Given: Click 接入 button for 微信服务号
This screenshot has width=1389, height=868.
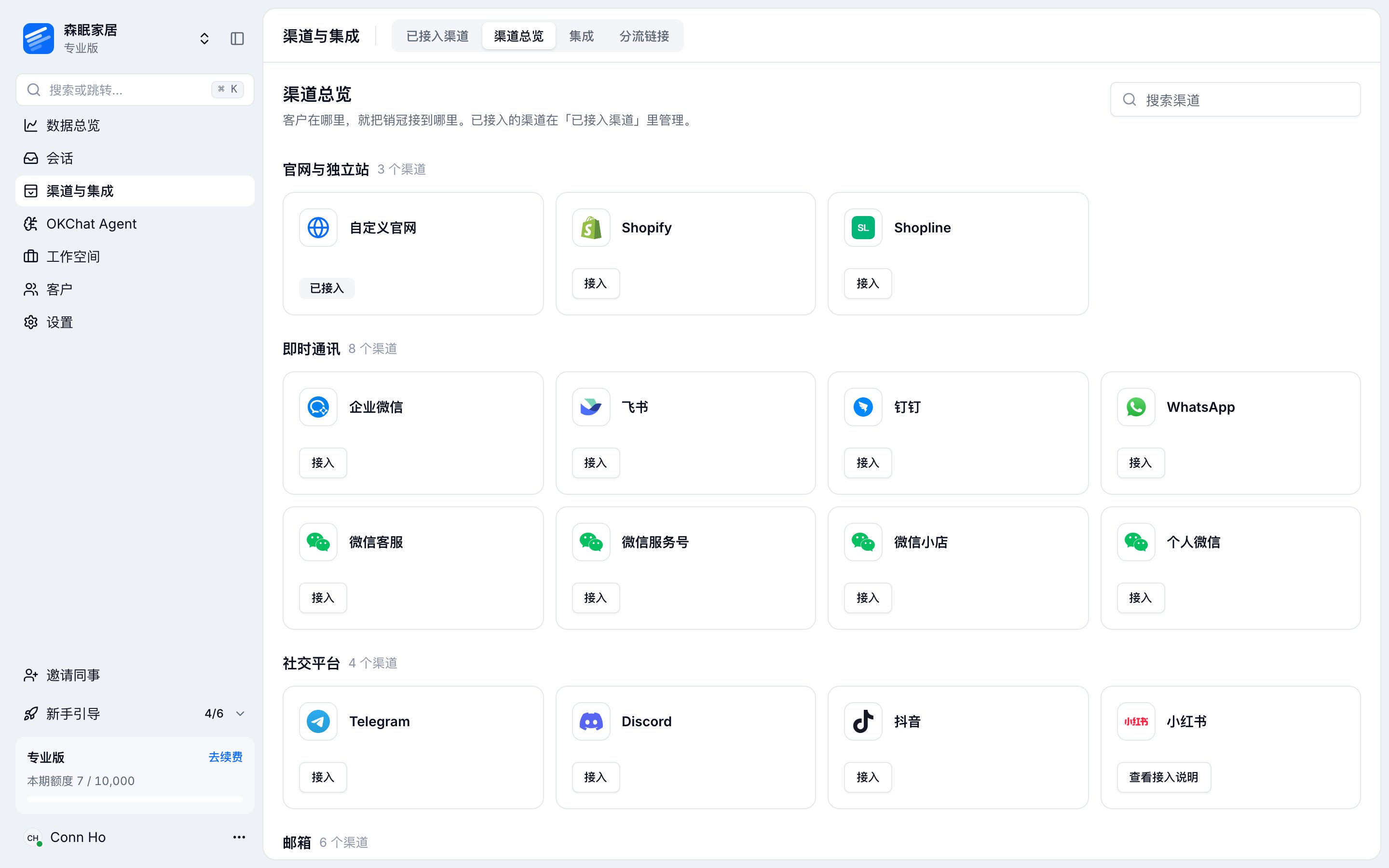Looking at the screenshot, I should click(596, 598).
